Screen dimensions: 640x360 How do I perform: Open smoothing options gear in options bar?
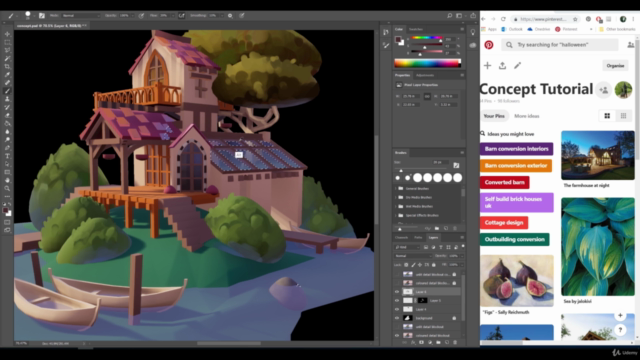click(x=230, y=16)
